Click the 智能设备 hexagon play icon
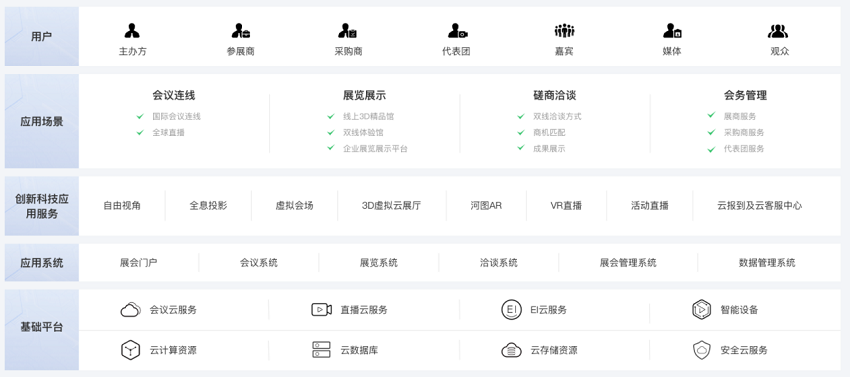Screen dimensions: 850x377 [701, 310]
